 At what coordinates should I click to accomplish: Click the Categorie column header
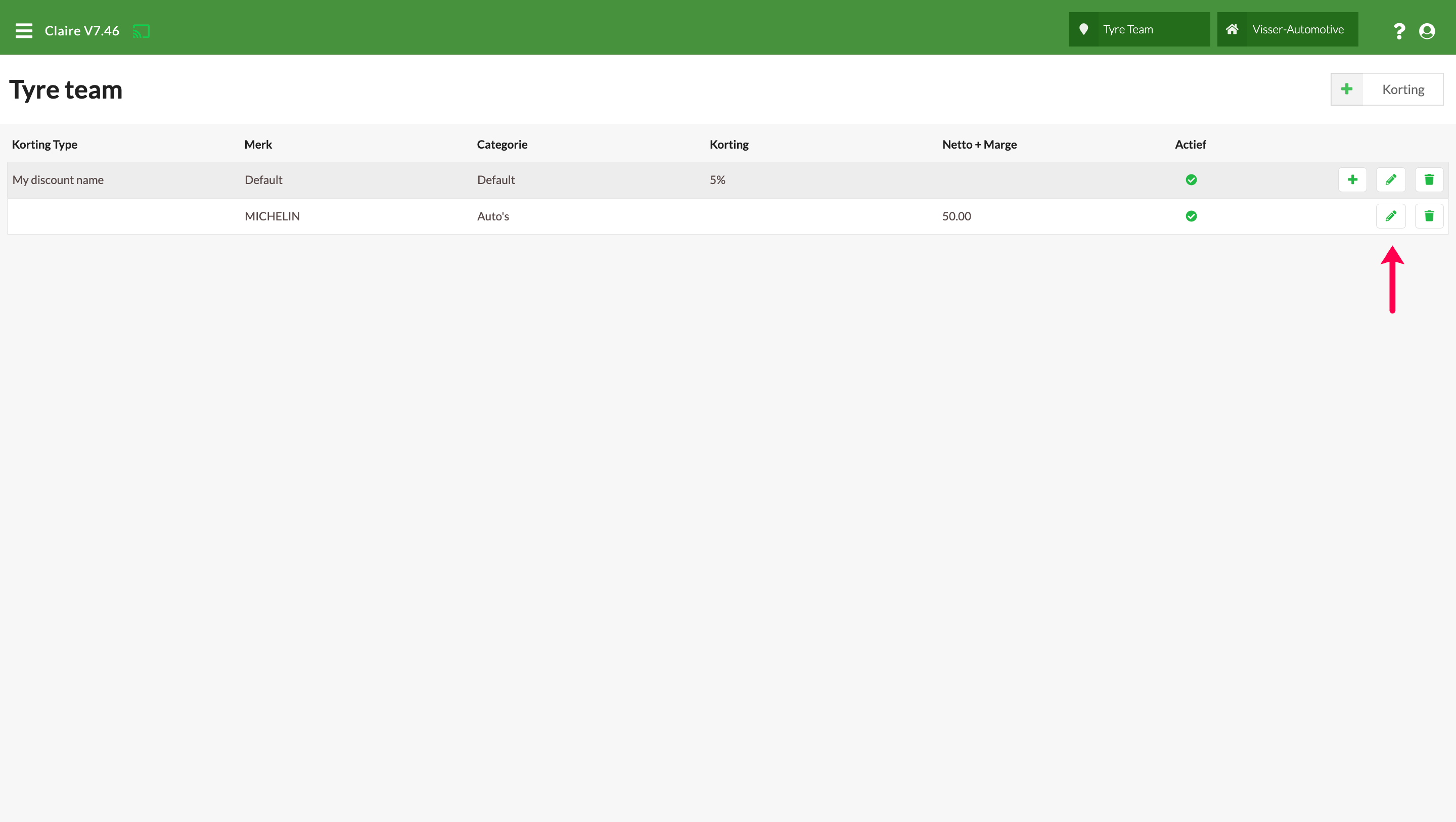tap(502, 145)
